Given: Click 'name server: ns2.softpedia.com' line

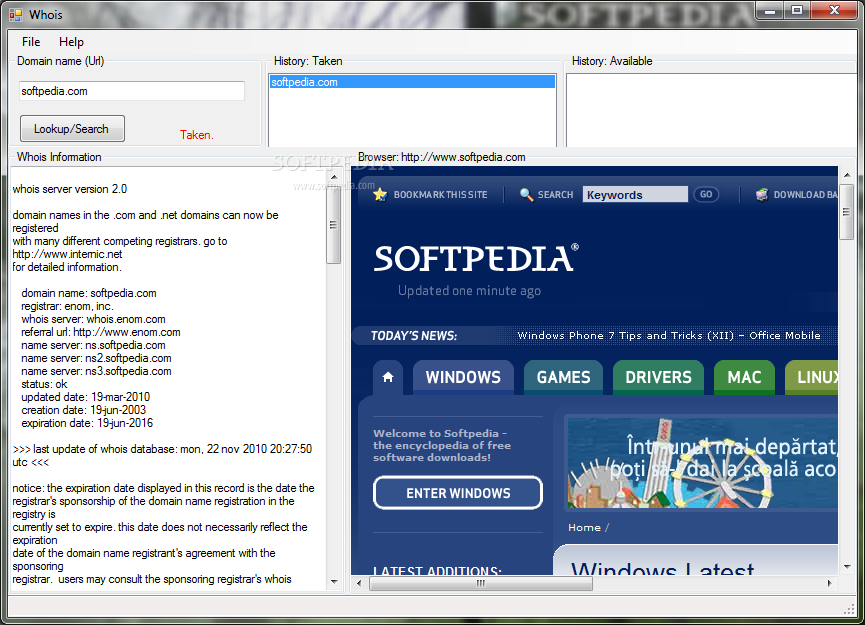Looking at the screenshot, I should pos(96,358).
